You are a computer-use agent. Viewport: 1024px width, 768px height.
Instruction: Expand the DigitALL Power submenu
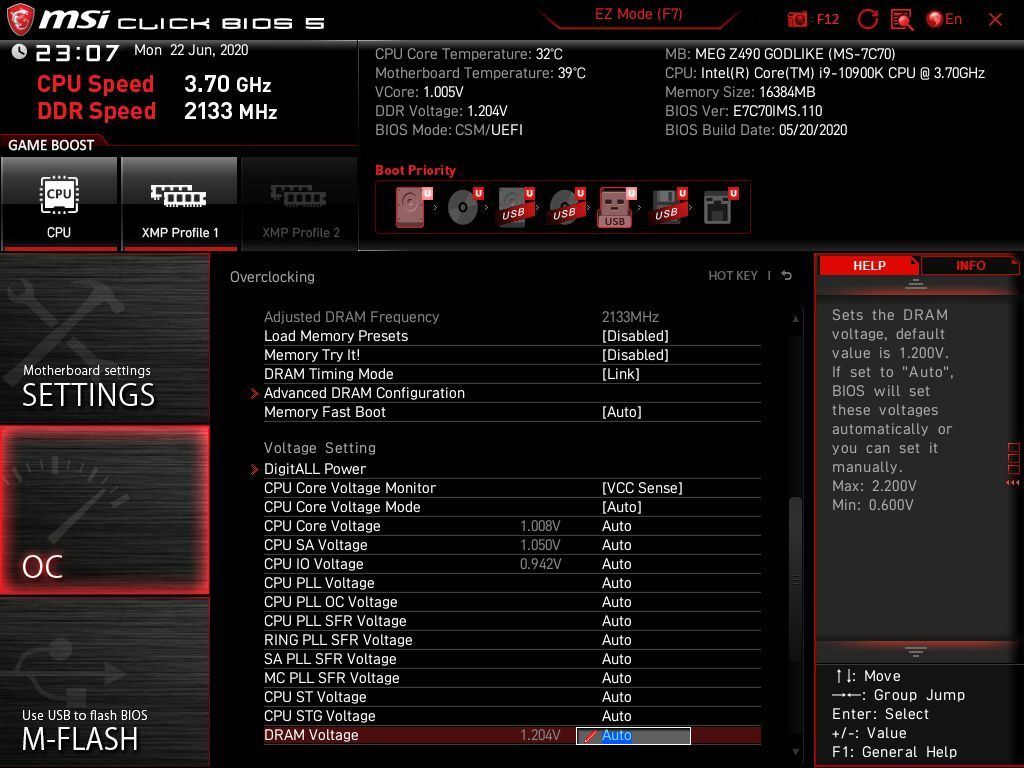click(512, 468)
